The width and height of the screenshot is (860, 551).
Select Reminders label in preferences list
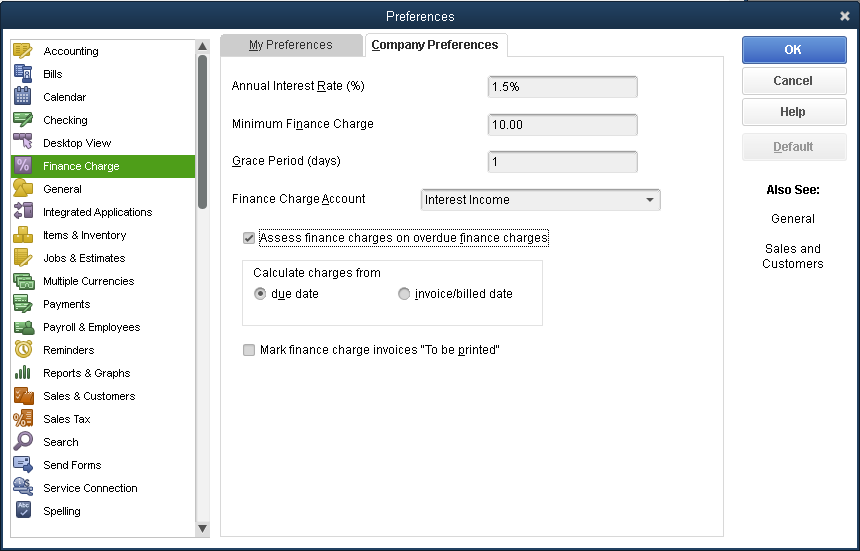[69, 350]
